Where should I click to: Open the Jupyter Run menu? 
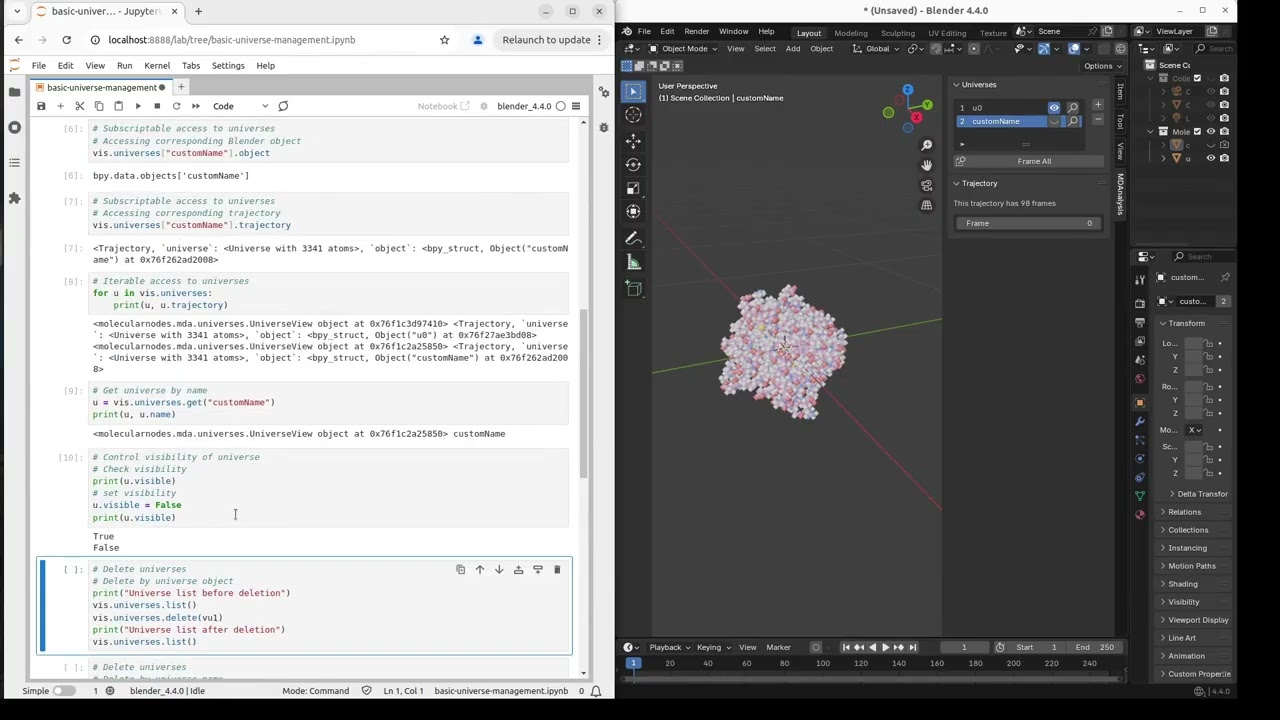(124, 66)
